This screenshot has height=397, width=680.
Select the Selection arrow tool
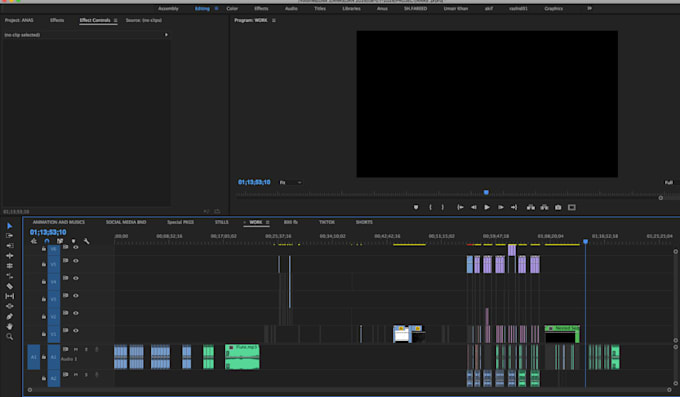(x=10, y=226)
